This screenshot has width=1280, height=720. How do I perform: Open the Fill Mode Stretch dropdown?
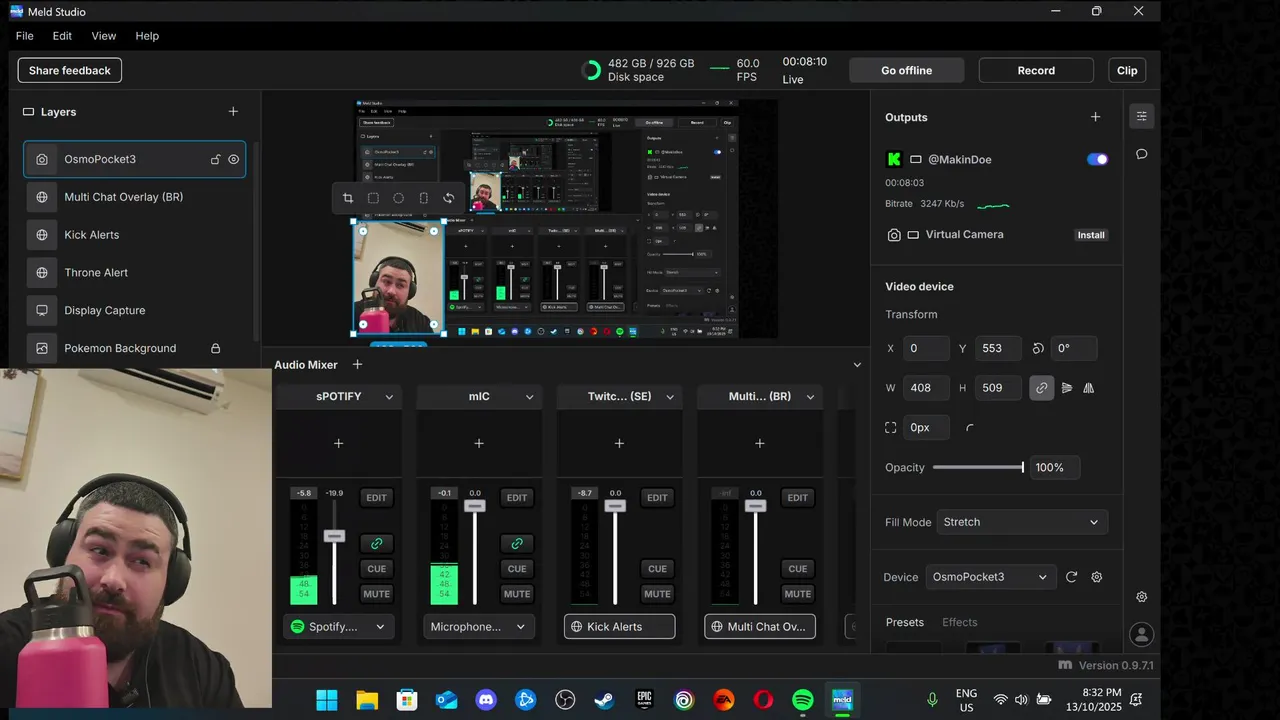(x=1022, y=522)
